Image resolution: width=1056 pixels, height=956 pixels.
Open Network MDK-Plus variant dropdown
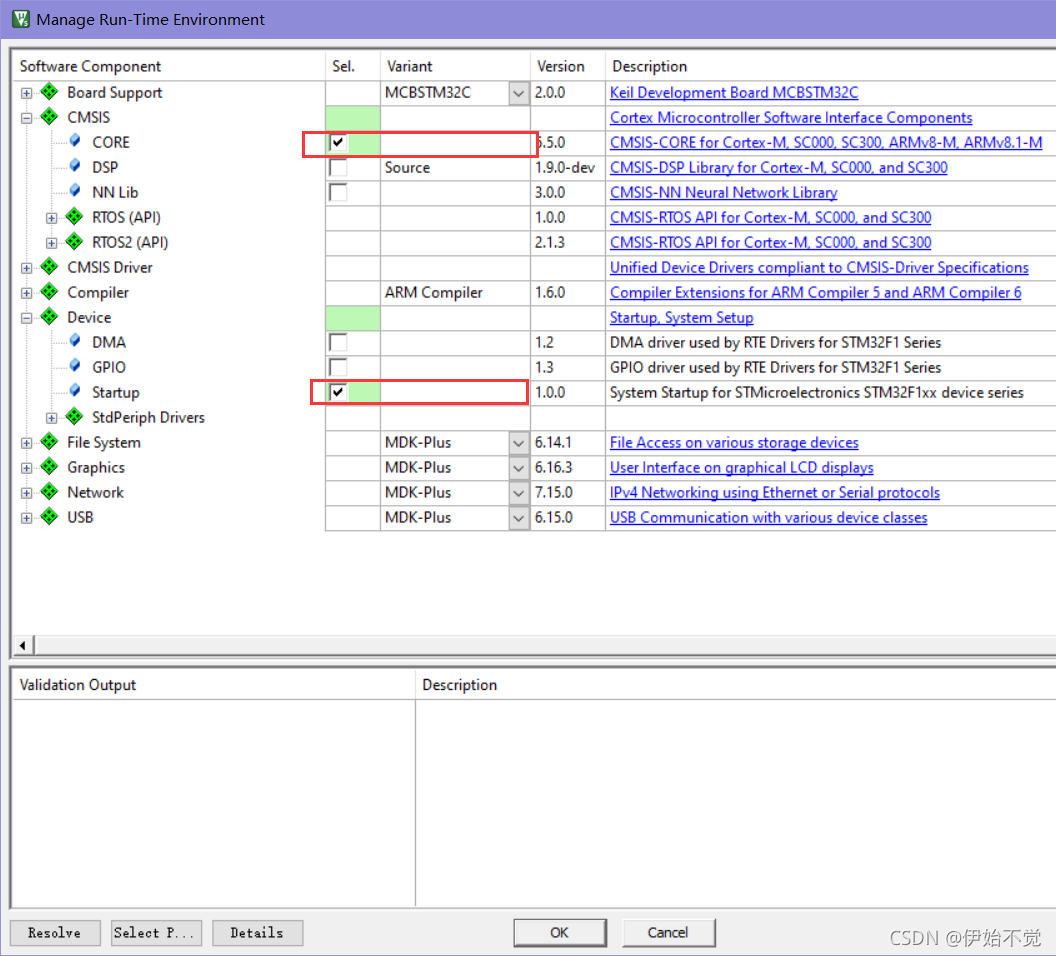click(x=519, y=493)
